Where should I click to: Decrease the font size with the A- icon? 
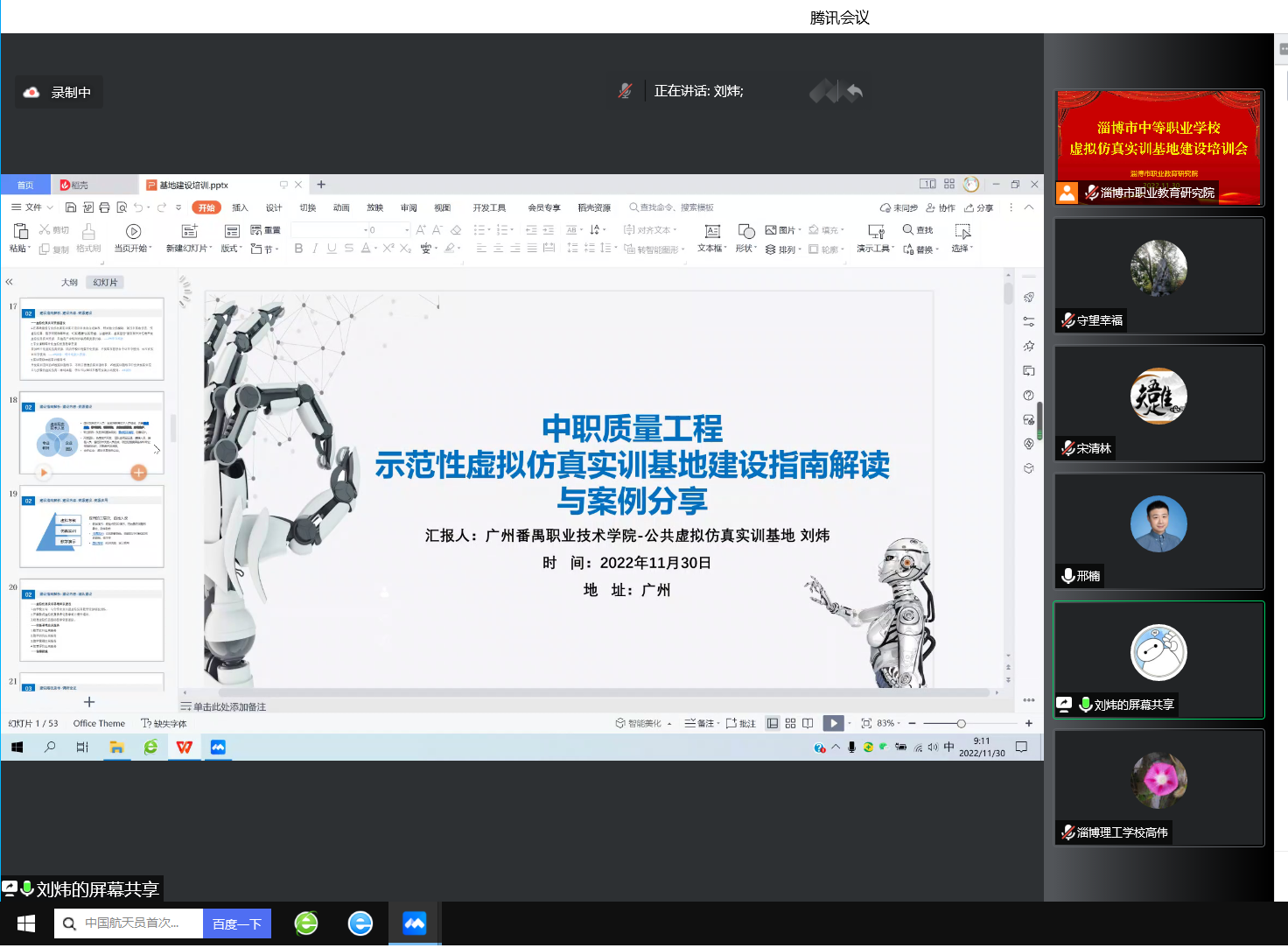(437, 230)
